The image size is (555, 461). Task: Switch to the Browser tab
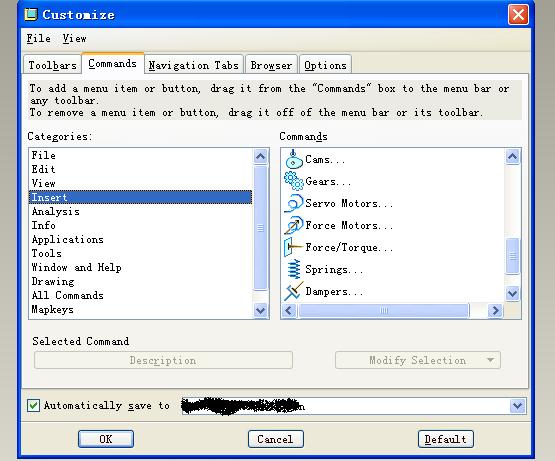[x=271, y=65]
